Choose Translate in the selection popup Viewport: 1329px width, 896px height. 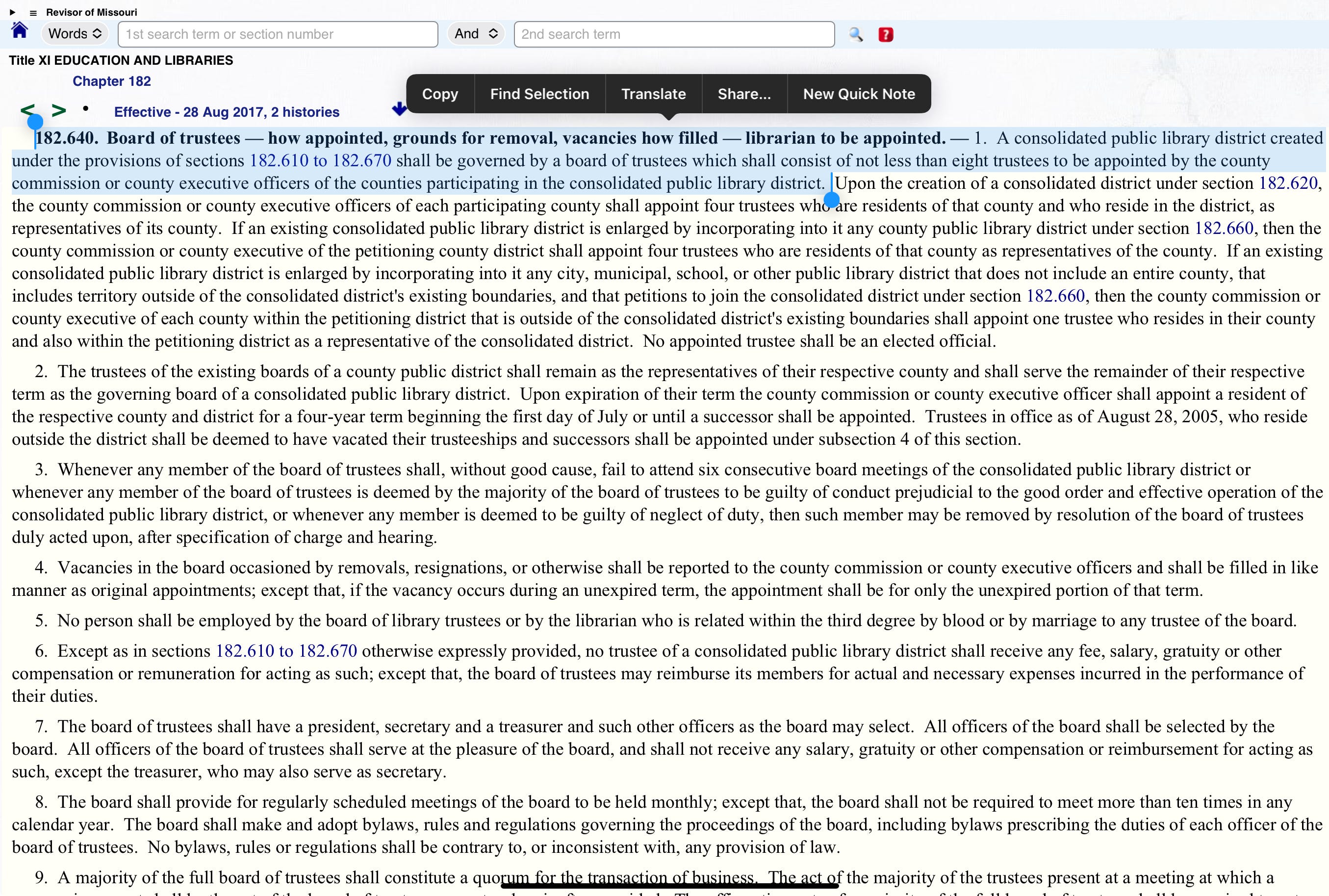[x=654, y=94]
